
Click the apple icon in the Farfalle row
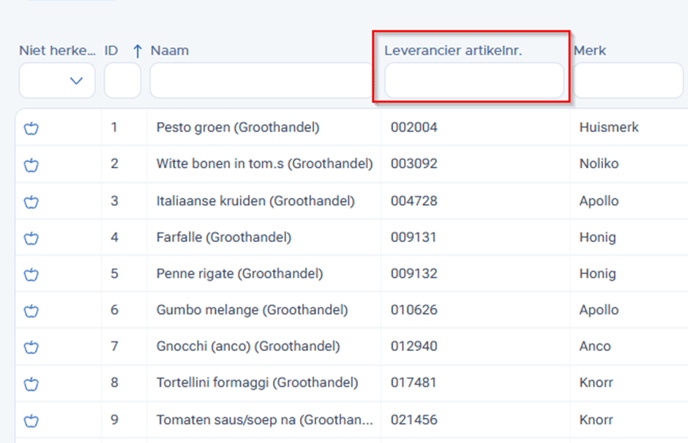(31, 238)
